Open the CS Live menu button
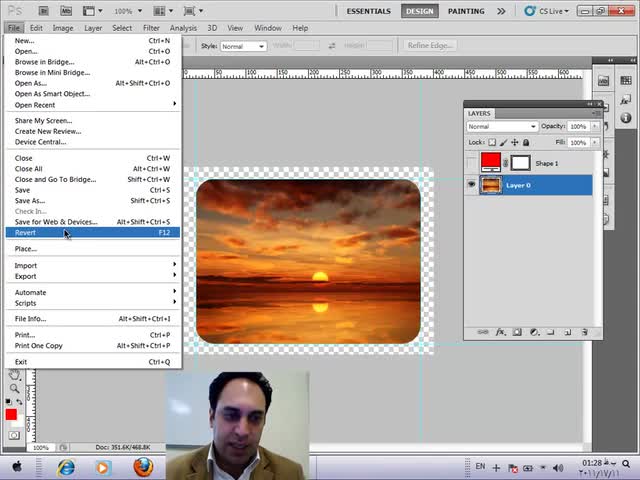 [553, 11]
